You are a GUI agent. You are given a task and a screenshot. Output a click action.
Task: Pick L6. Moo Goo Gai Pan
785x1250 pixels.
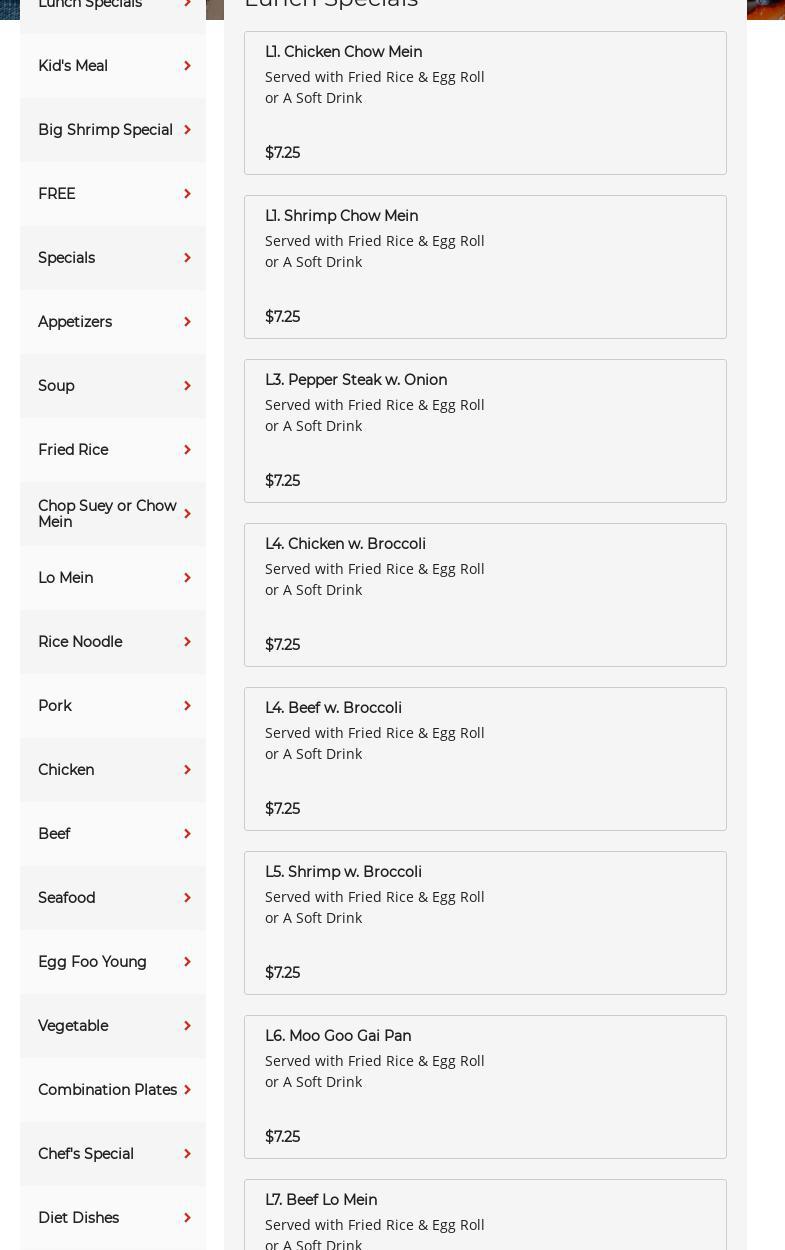(x=485, y=1087)
